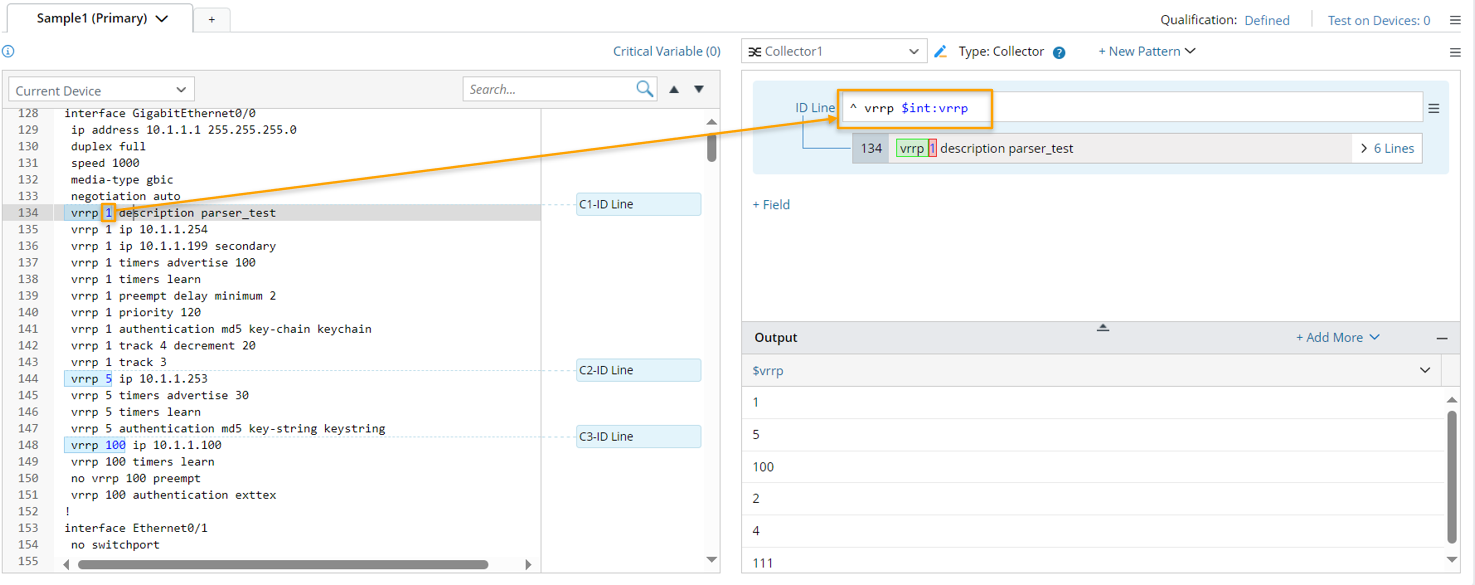The height and width of the screenshot is (585, 1475).
Task: Click the blue info icon above the config panel
Action: coord(8,51)
